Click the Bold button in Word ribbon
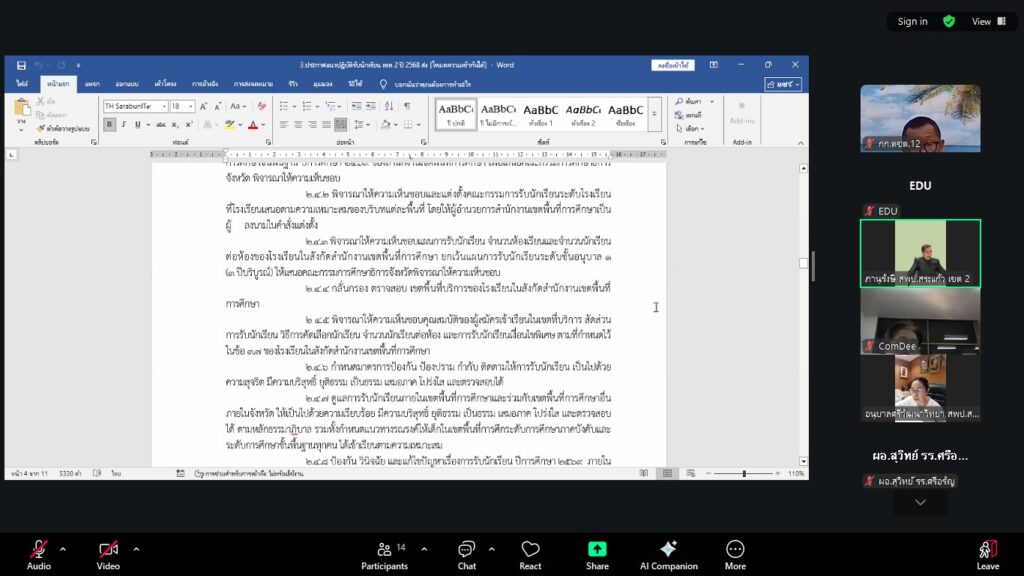The width and height of the screenshot is (1024, 576). 110,125
